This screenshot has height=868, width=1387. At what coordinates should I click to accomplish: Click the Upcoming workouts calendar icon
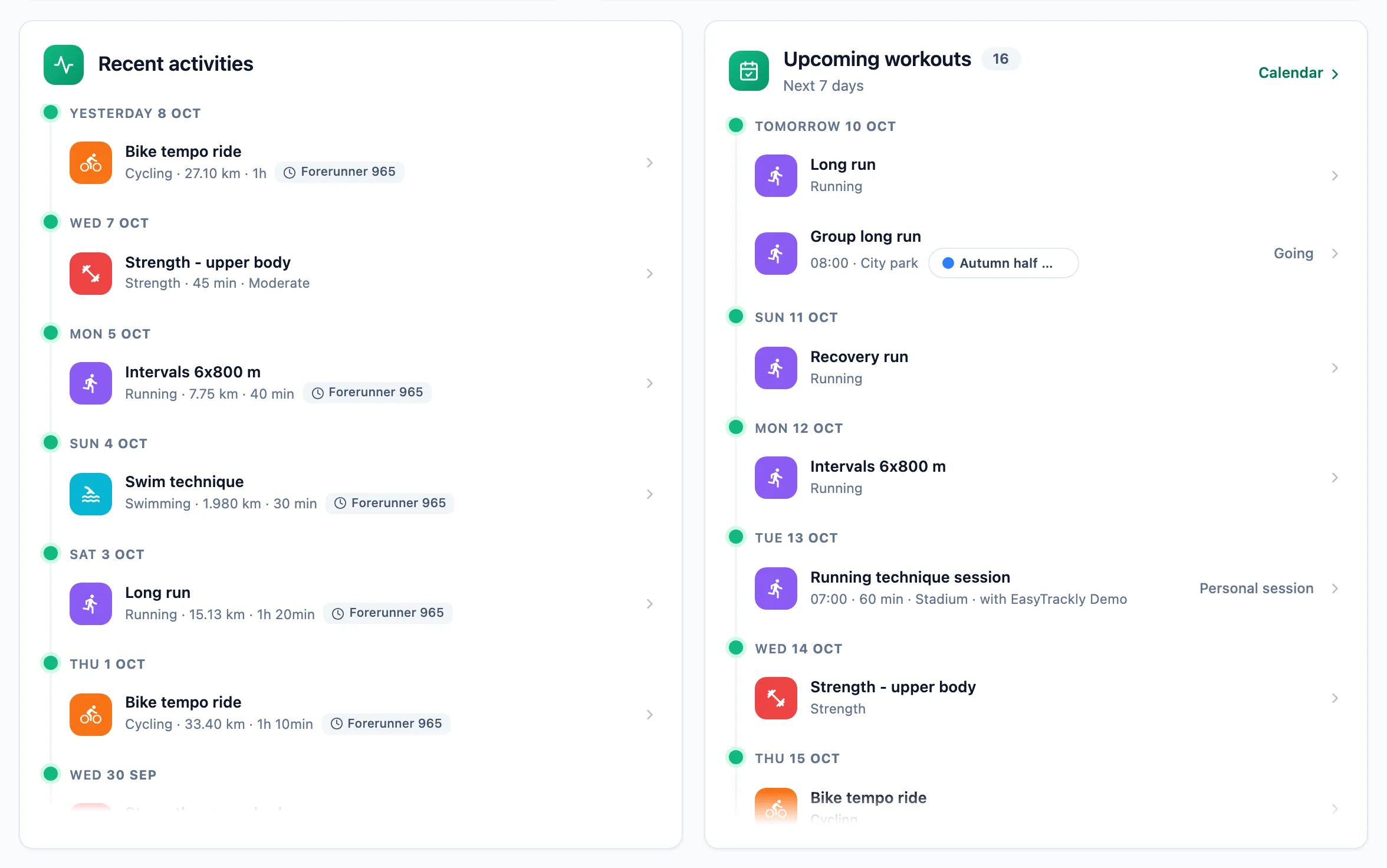(749, 71)
